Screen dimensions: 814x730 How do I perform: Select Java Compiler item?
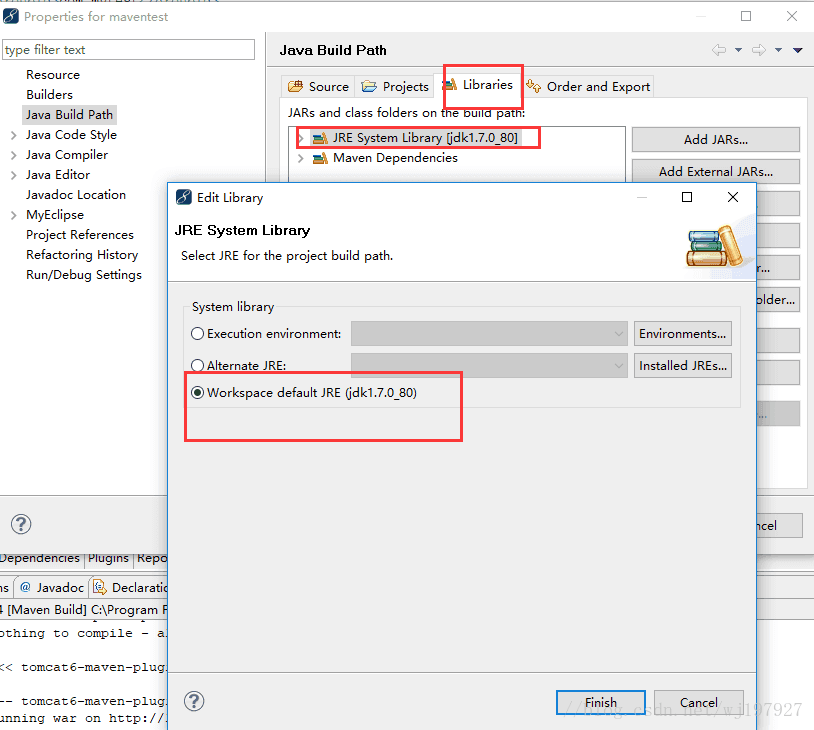(x=67, y=155)
